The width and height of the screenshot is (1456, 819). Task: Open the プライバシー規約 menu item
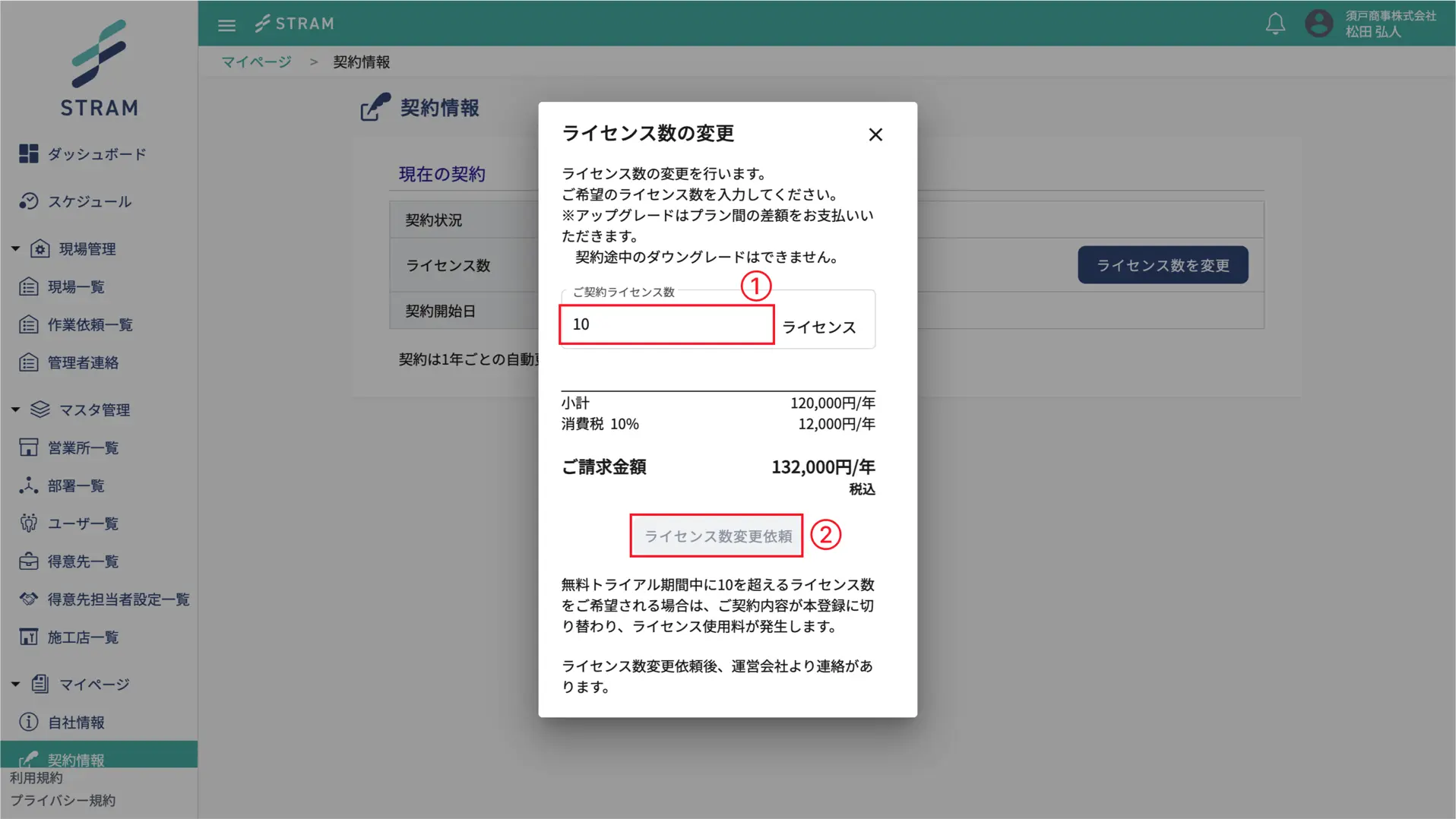click(62, 800)
